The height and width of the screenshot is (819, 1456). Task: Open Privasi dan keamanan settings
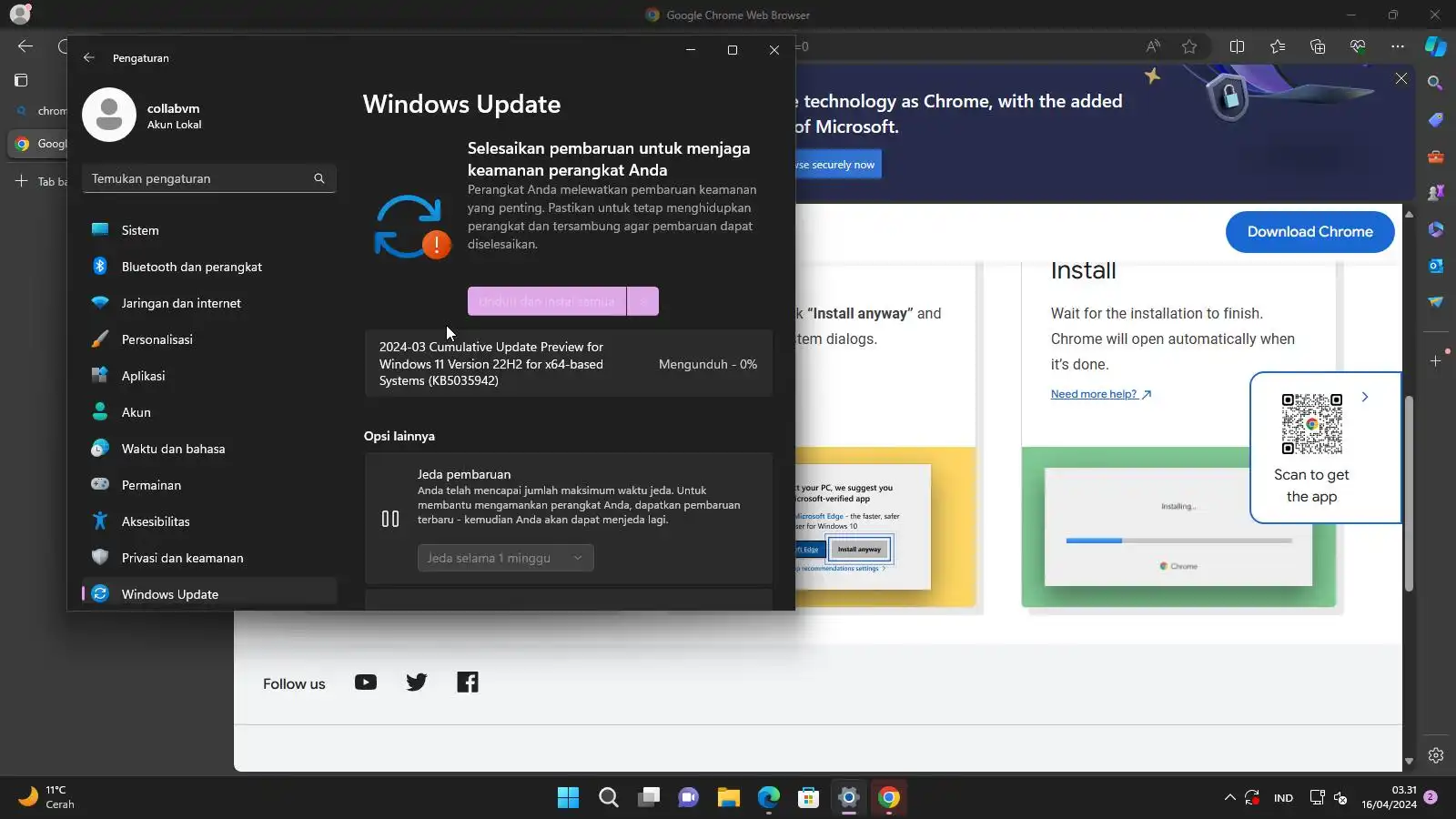[209, 558]
